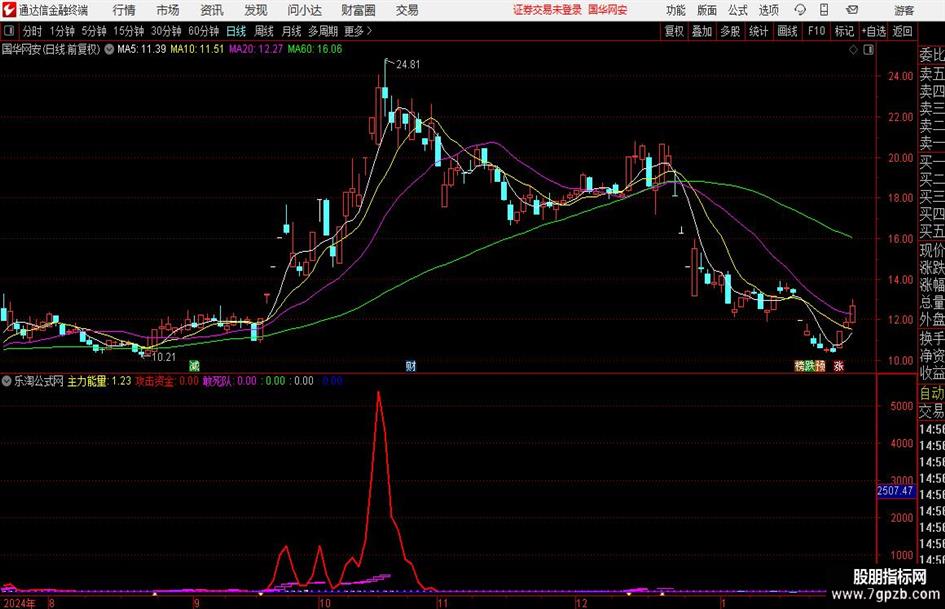Click the 自动 label in right panel
Screen dimensions: 945x609
click(932, 393)
